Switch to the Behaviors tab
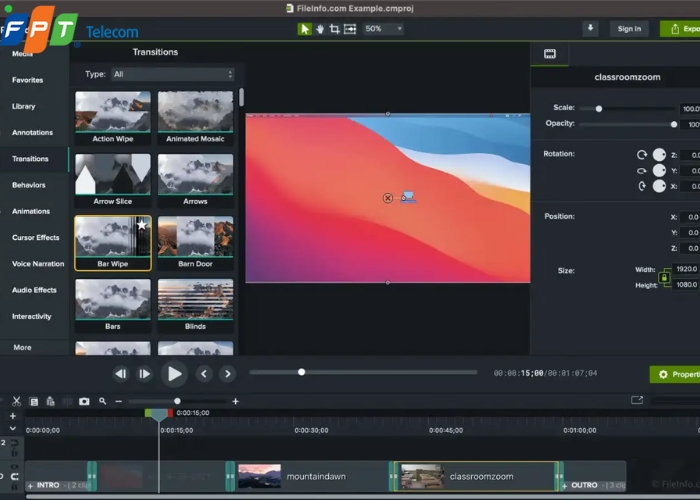Viewport: 700px width, 500px height. click(29, 185)
